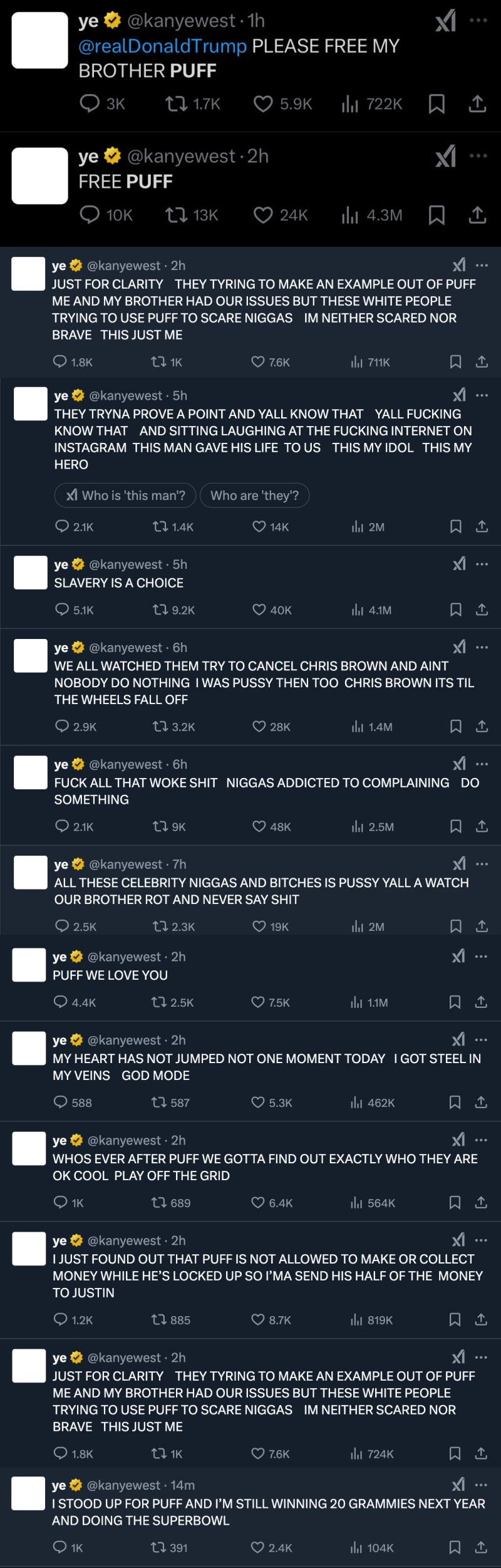
Task: Like the 'FREE PUFF' tweet
Action: pos(263,215)
